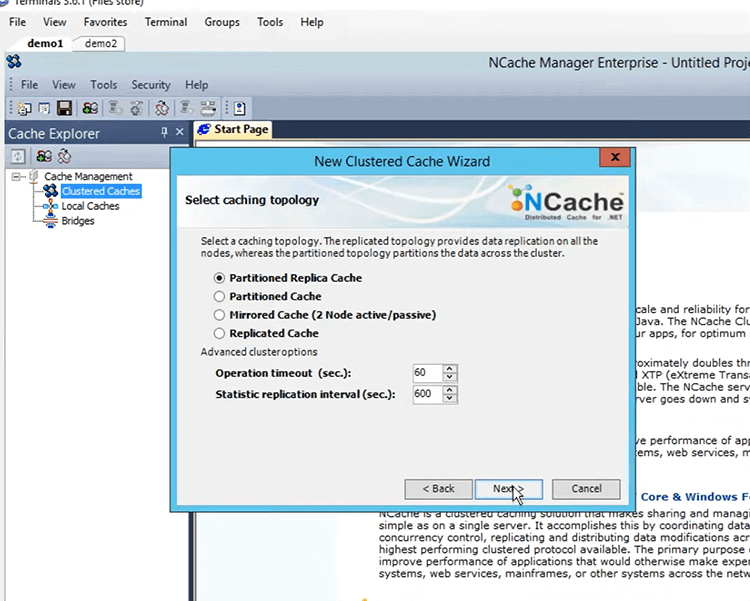
Task: Open NCache Manager Help menu
Action: [197, 85]
